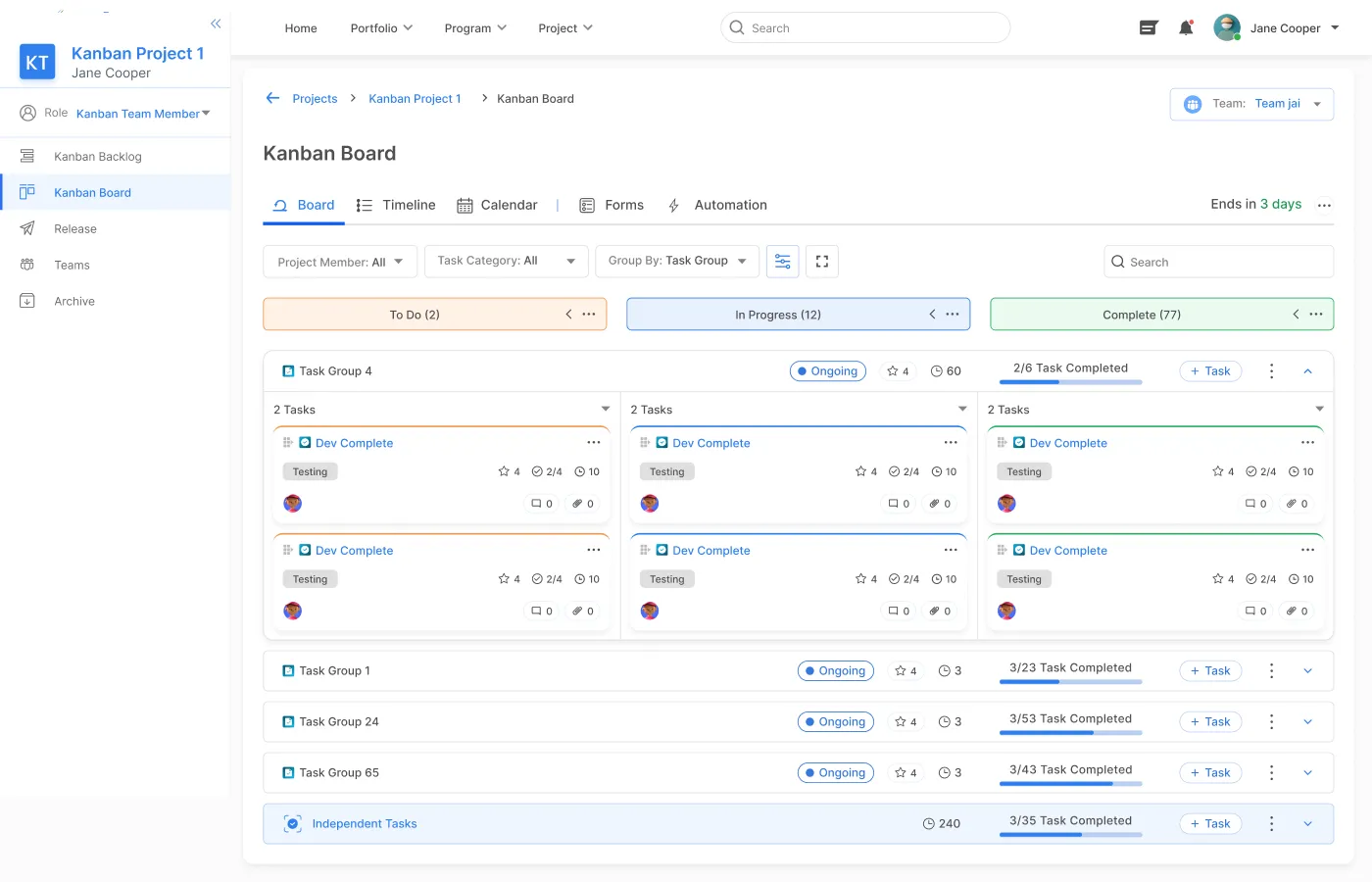1372x882 pixels.
Task: Go back using the left arrow before Projects
Action: click(272, 98)
